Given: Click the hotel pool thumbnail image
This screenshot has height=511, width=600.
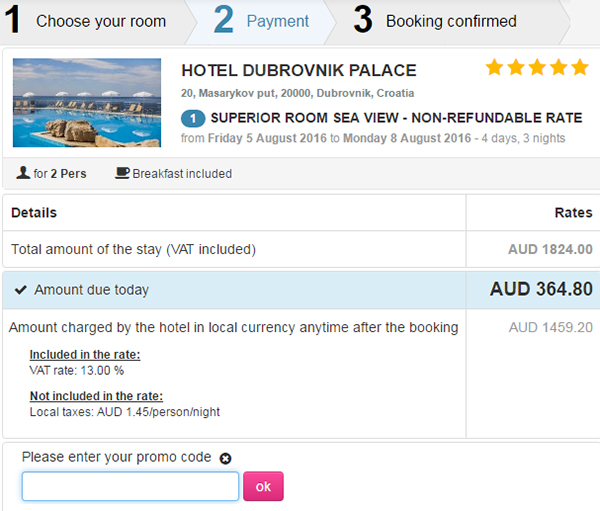Looking at the screenshot, I should [x=86, y=102].
